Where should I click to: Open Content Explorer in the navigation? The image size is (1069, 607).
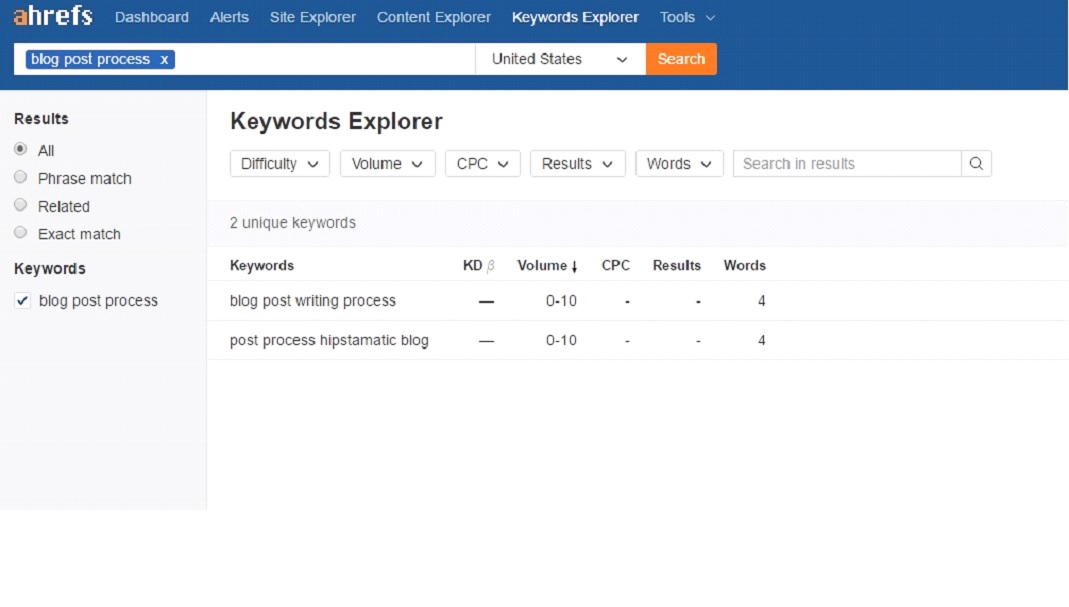point(433,17)
